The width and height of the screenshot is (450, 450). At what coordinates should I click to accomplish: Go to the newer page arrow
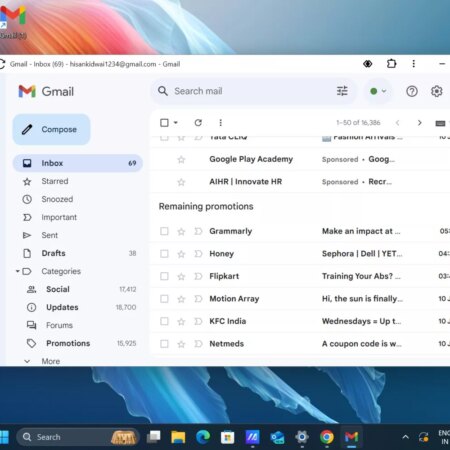(397, 123)
